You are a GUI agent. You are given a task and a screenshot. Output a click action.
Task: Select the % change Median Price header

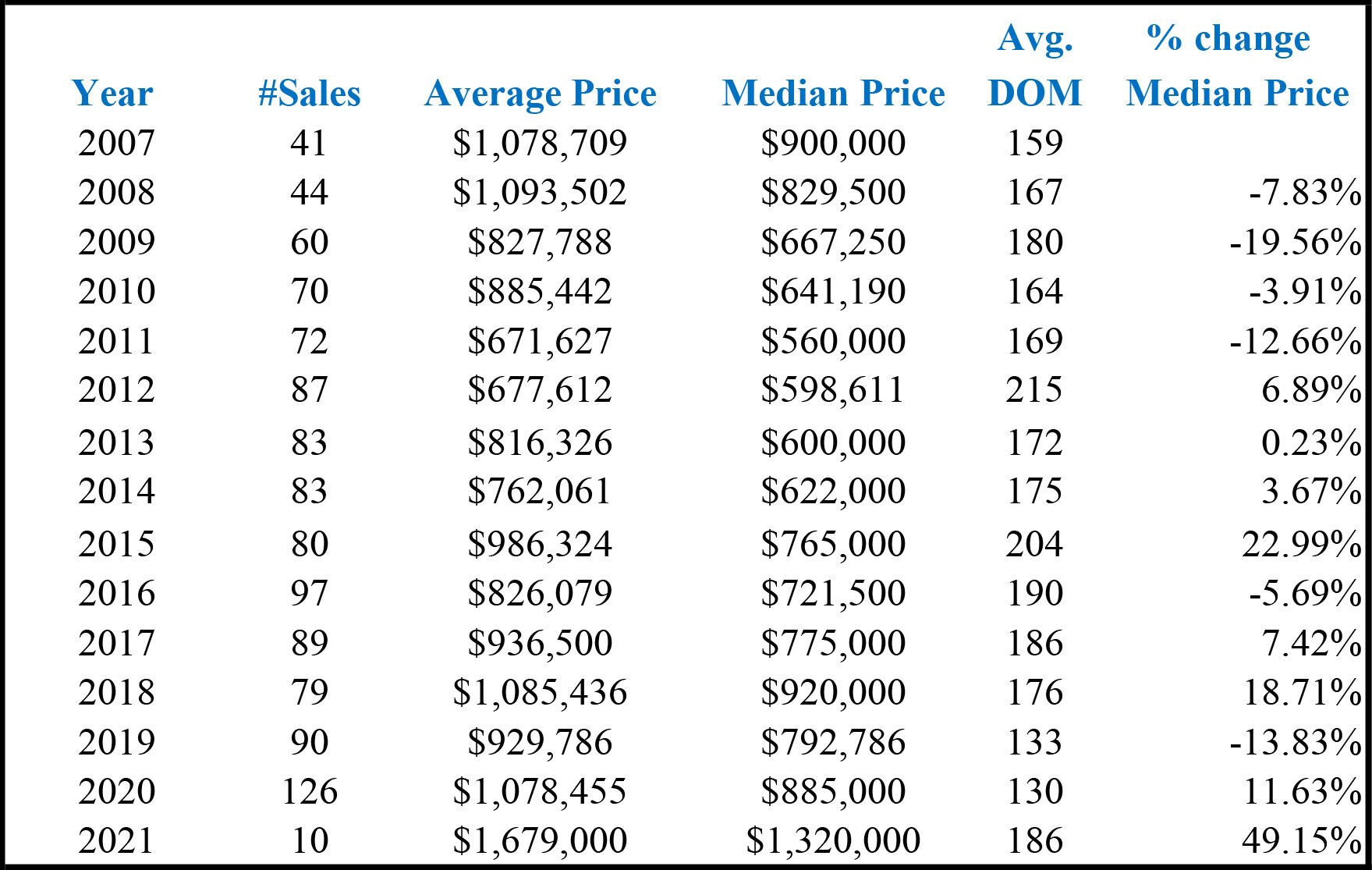tap(1238, 66)
